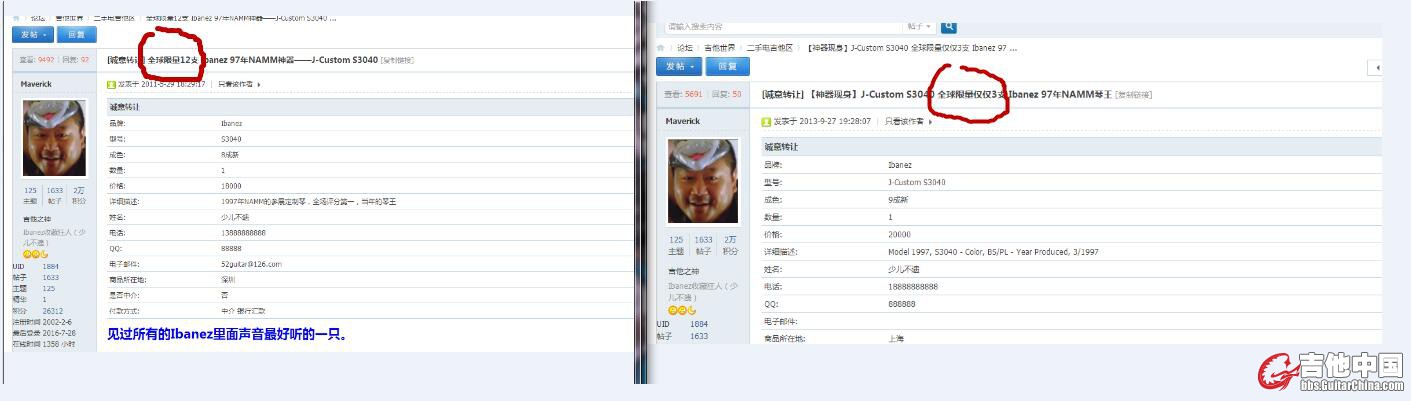Click blue text 见过所有的Ibanez里面声音最好听的一只
1411x401 pixels.
(x=227, y=334)
